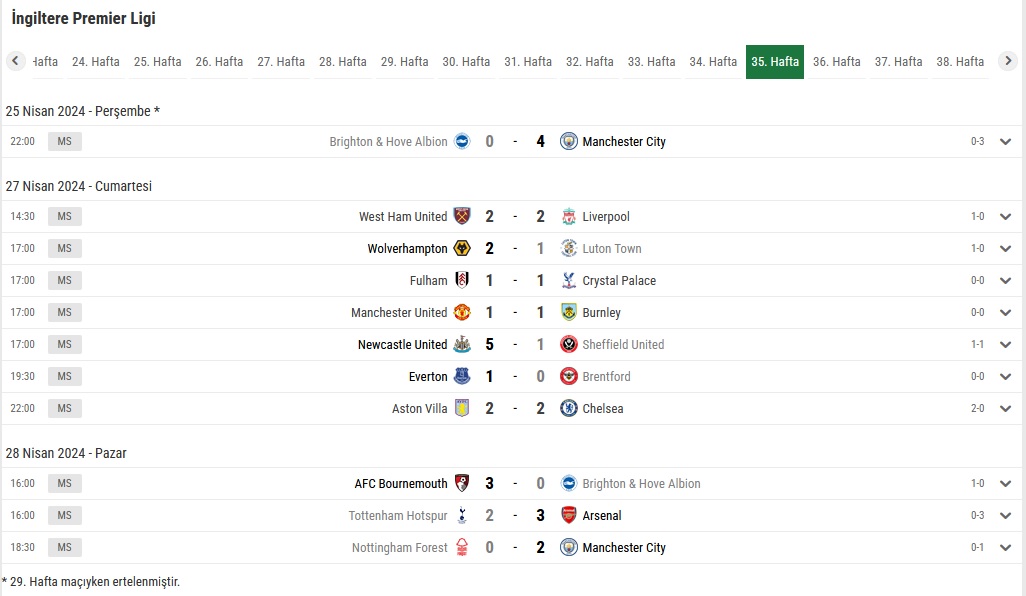Viewport: 1026px width, 596px height.
Task: Click the Chelsea club crest
Action: coord(569,408)
